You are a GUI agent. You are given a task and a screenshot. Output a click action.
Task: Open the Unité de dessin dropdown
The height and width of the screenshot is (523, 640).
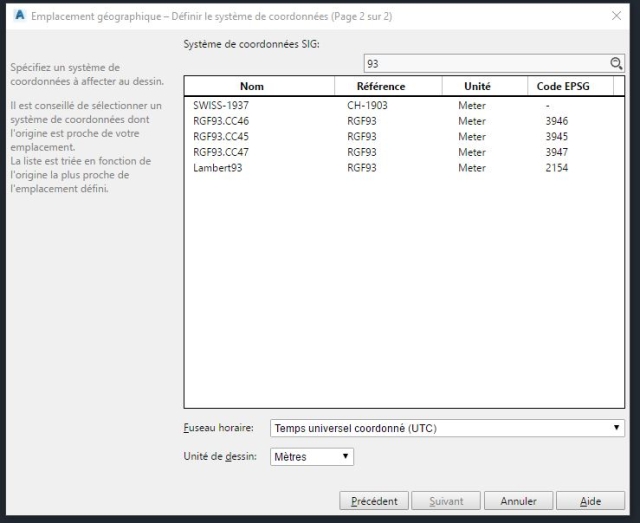[312, 456]
